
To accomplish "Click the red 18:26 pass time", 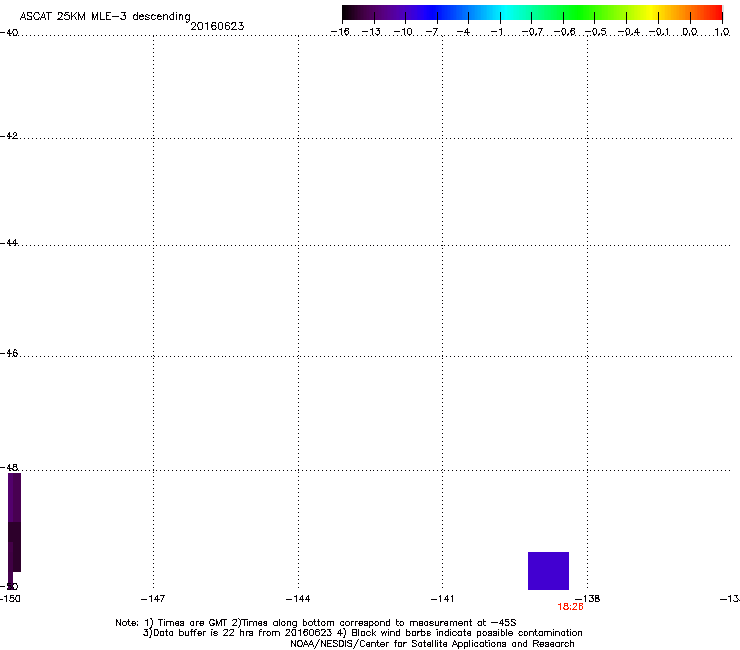I will (570, 607).
